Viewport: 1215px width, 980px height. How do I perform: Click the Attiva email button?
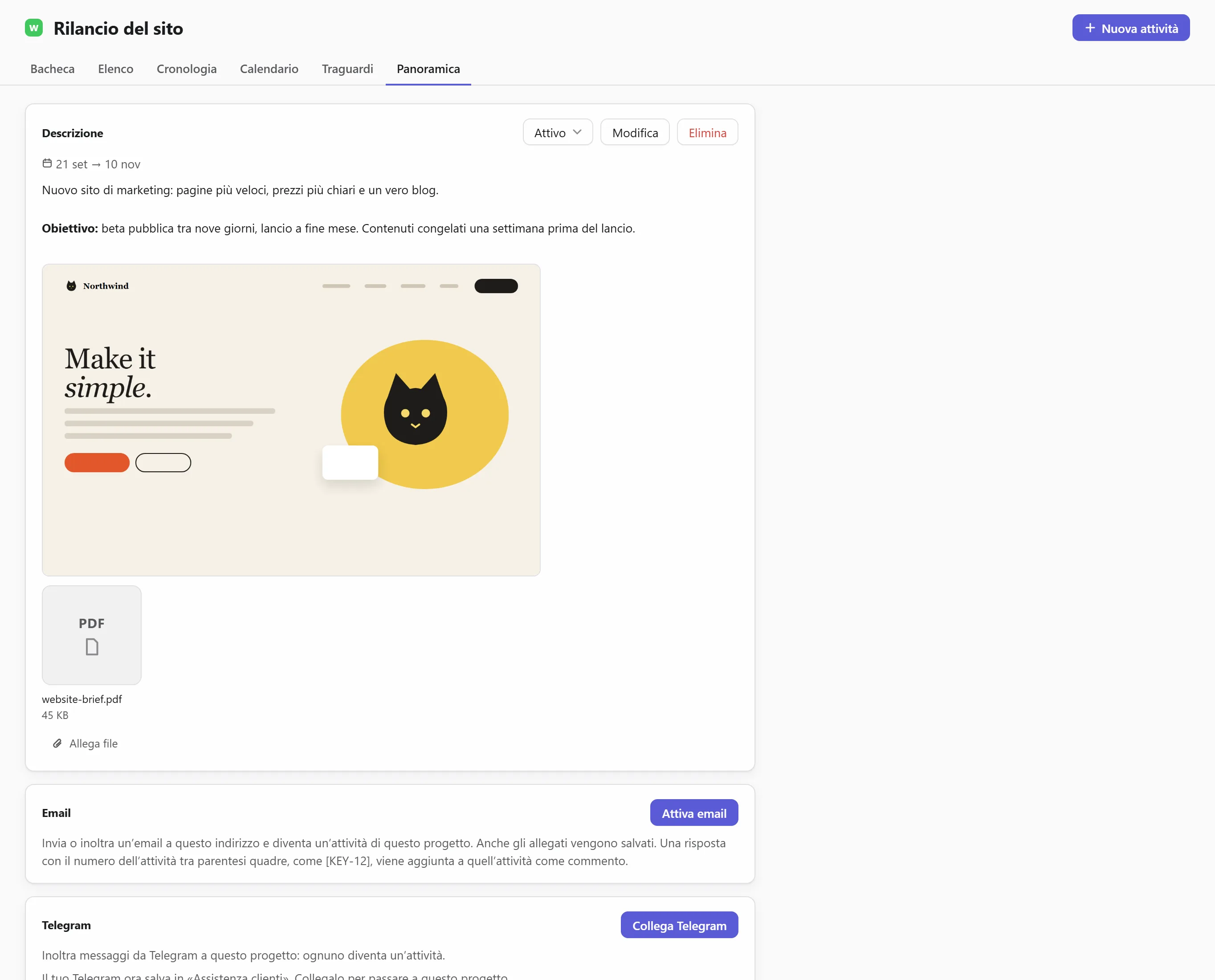(694, 813)
